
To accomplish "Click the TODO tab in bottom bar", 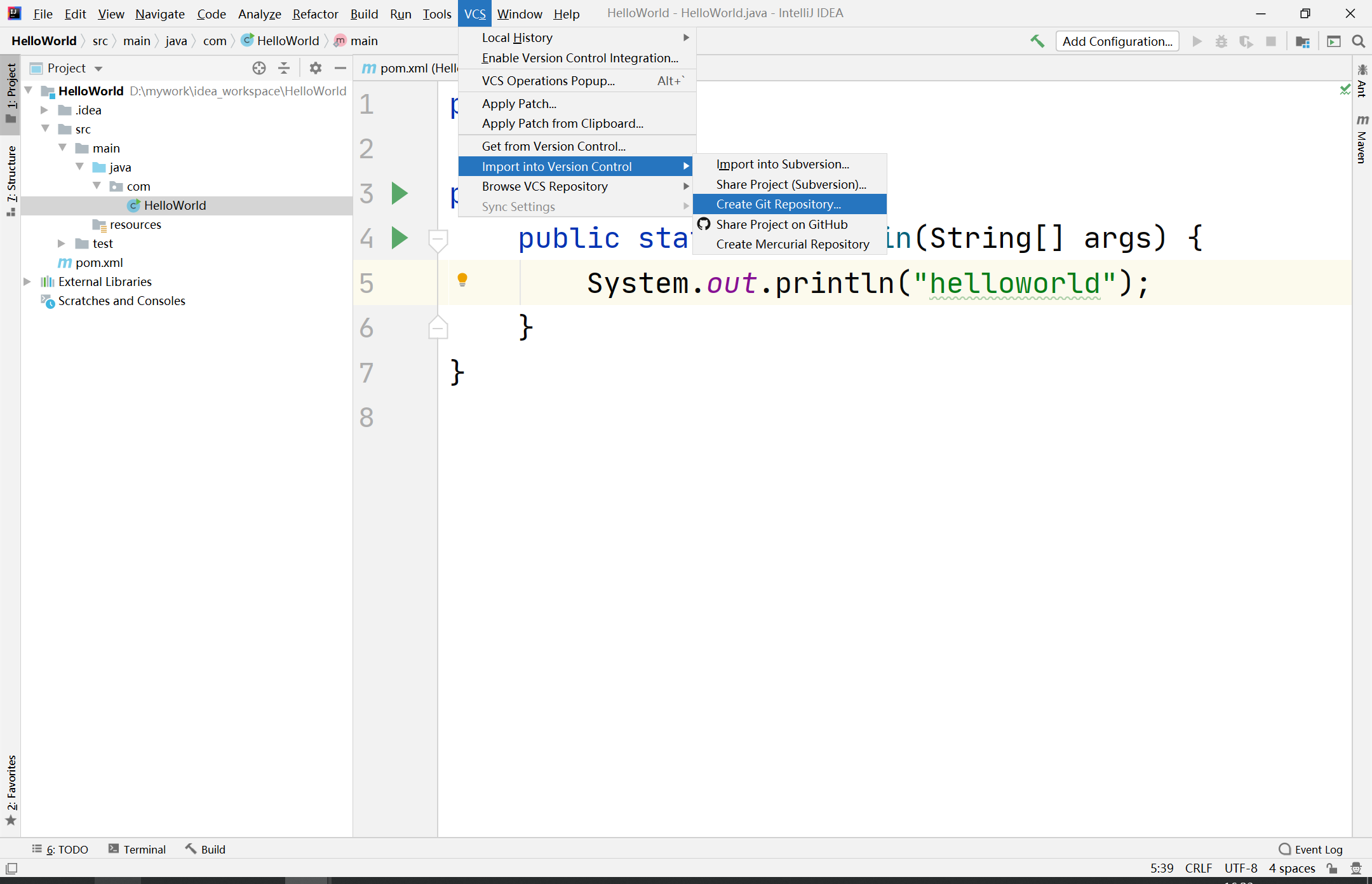I will [x=63, y=849].
